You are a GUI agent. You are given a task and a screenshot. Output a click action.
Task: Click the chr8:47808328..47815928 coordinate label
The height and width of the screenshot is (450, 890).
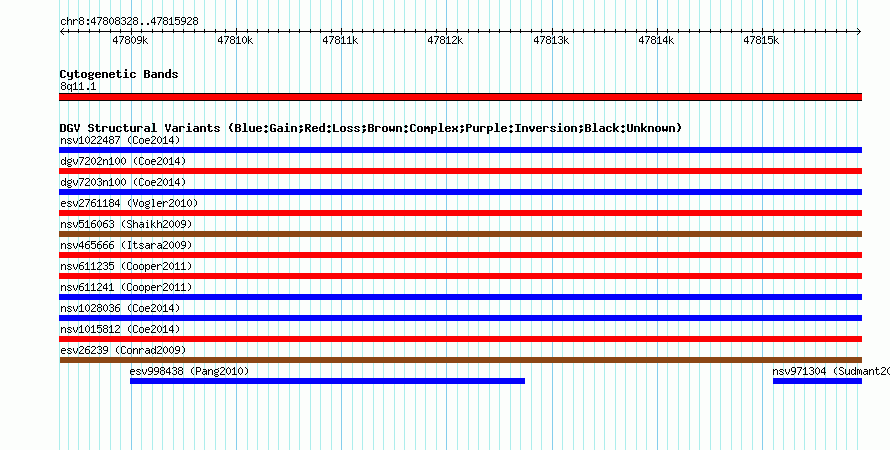(129, 22)
